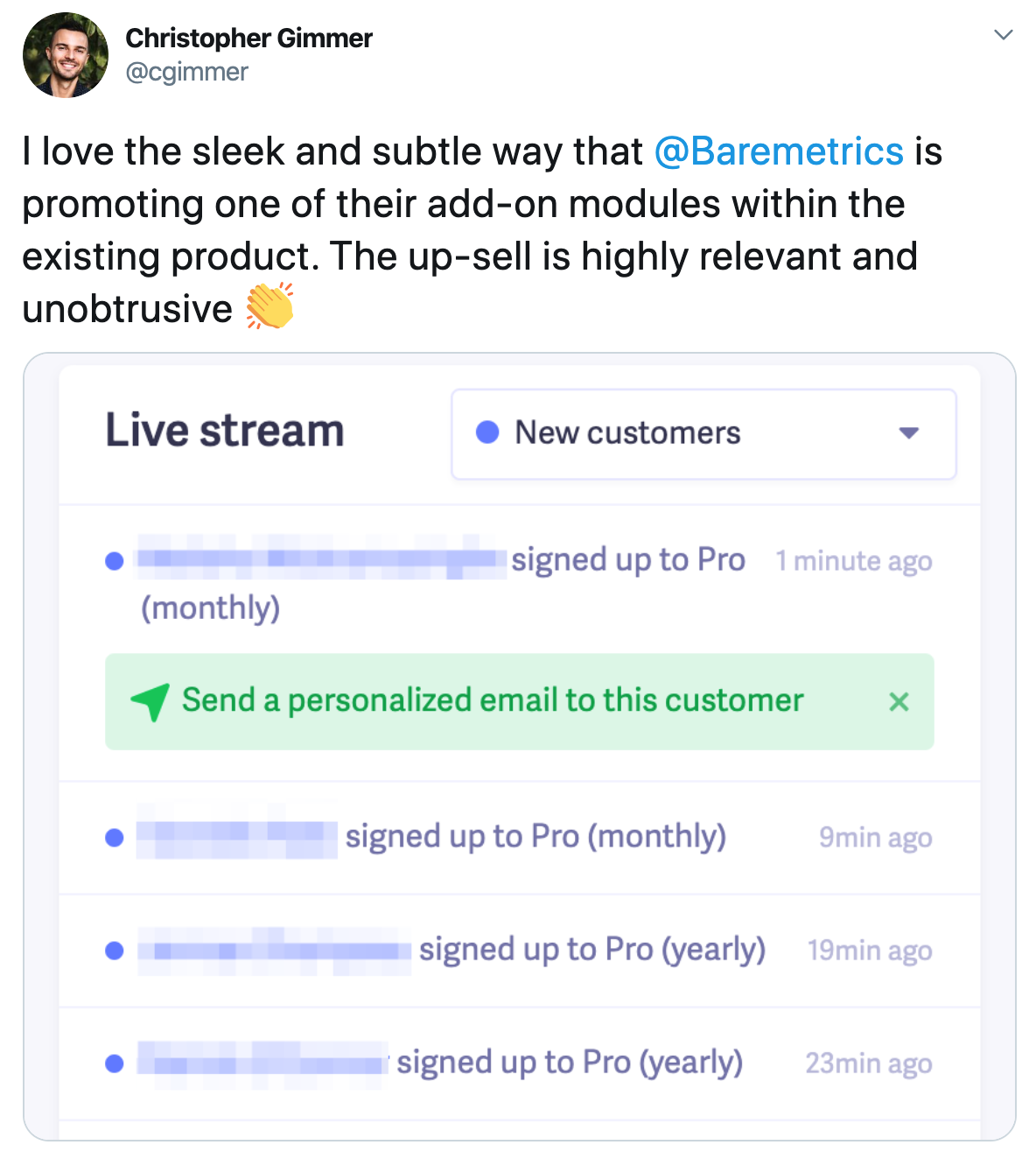
Task: Open the blurred customer from 19min ago
Action: [274, 951]
